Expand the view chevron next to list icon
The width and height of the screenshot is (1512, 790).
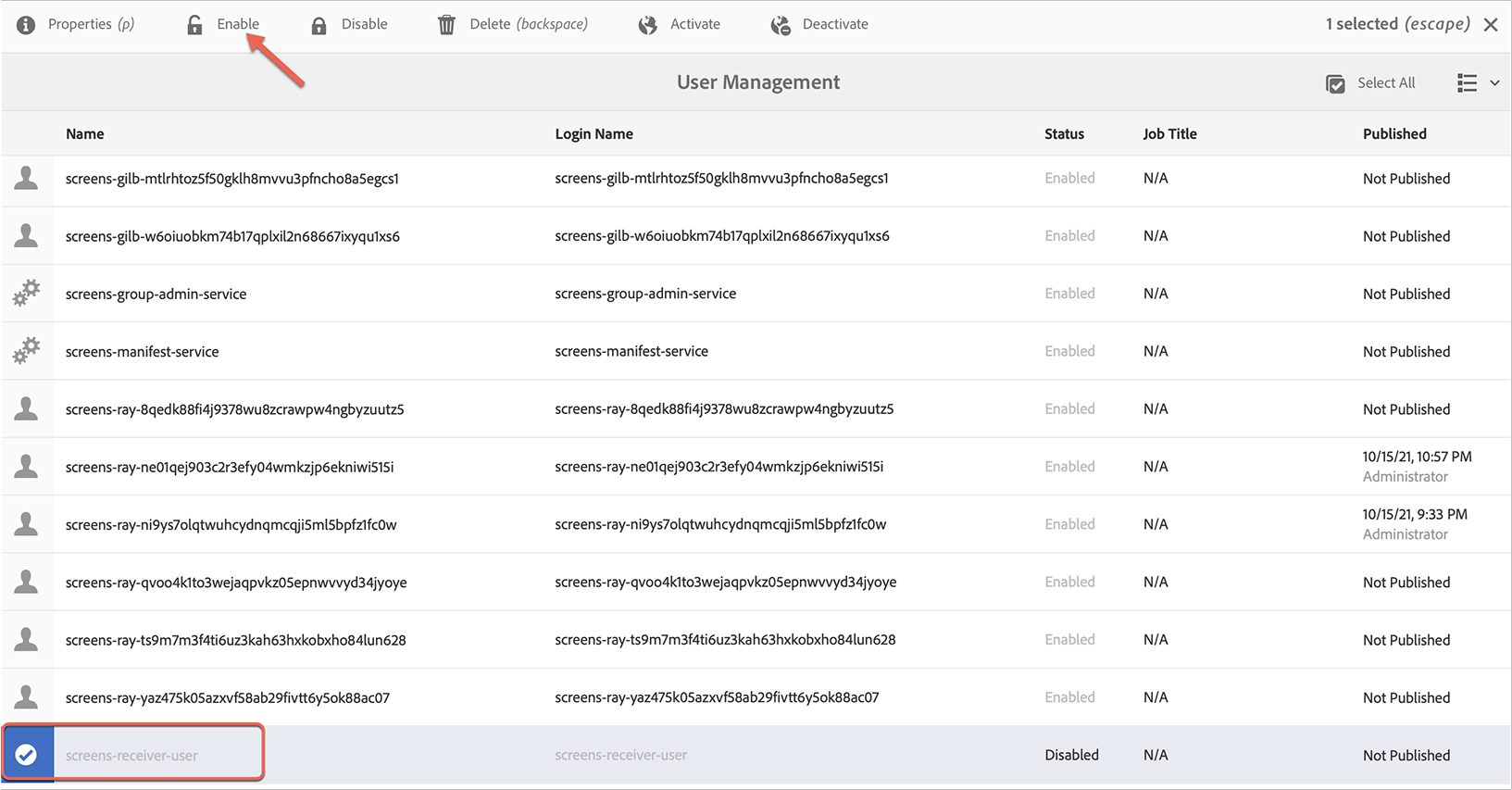[x=1494, y=83]
